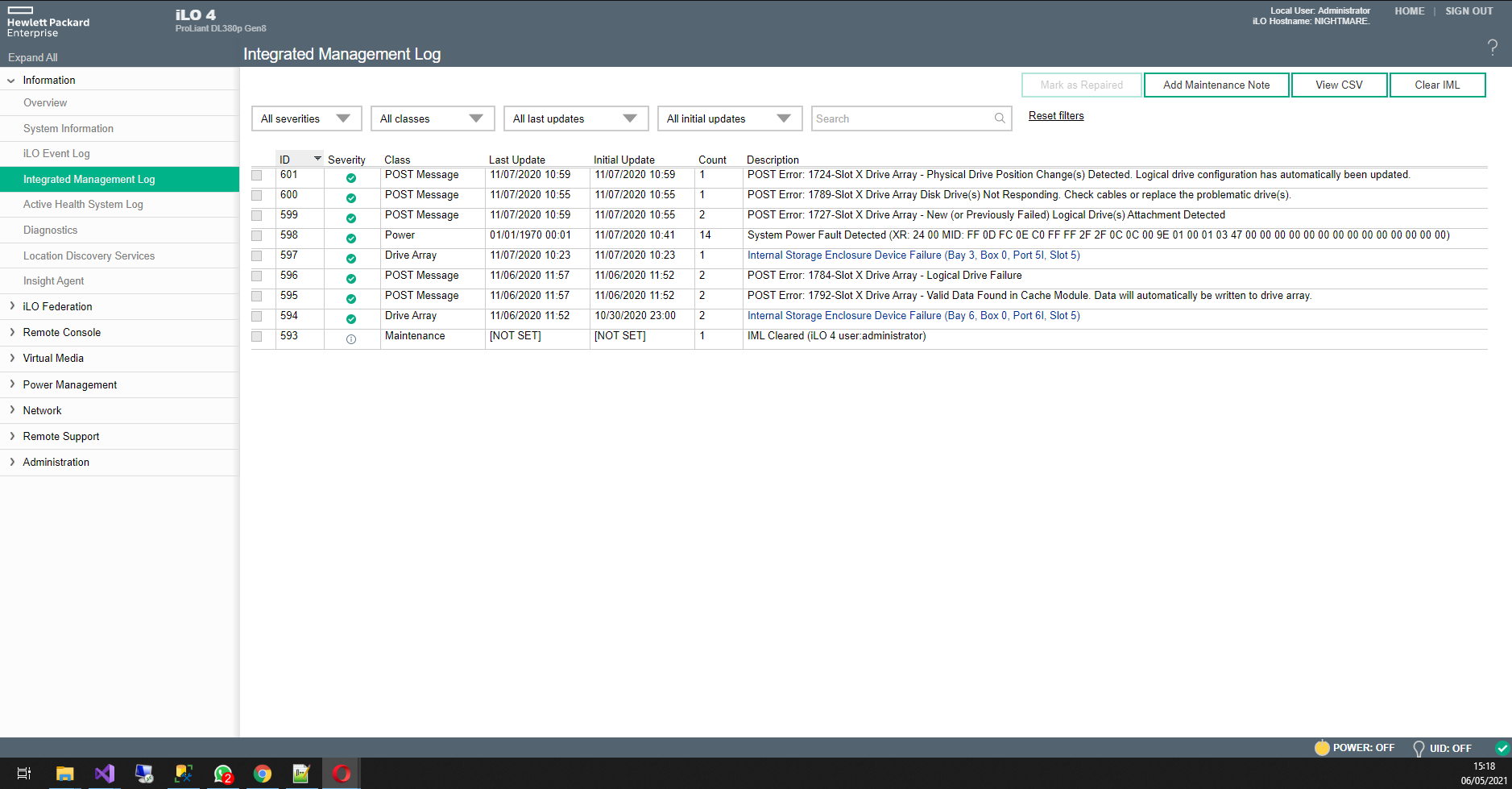Click the View CSV button

[1339, 85]
